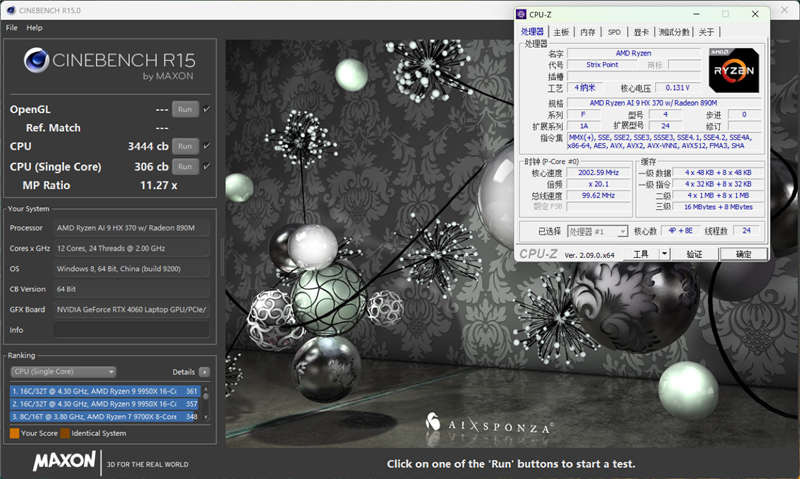Viewport: 800px width, 479px height.
Task: Open the CPU (Single Core) ranking dropdown
Action: pos(63,371)
